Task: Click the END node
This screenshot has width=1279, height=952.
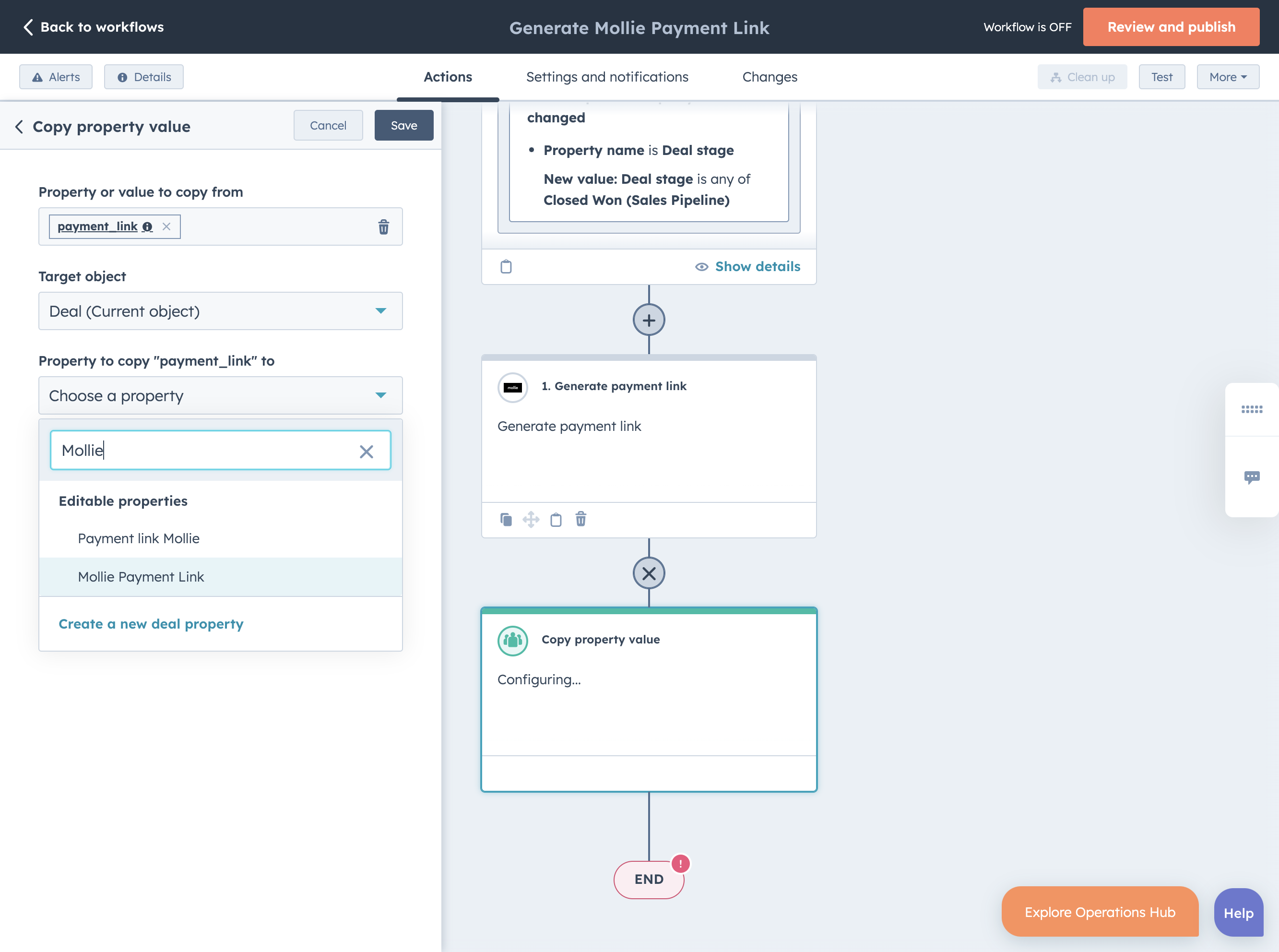Action: 649,880
